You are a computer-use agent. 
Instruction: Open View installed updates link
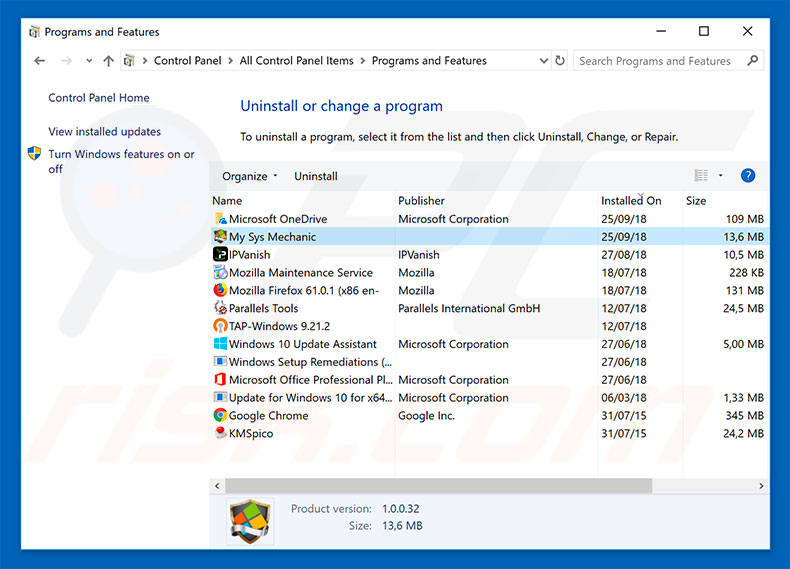[104, 132]
